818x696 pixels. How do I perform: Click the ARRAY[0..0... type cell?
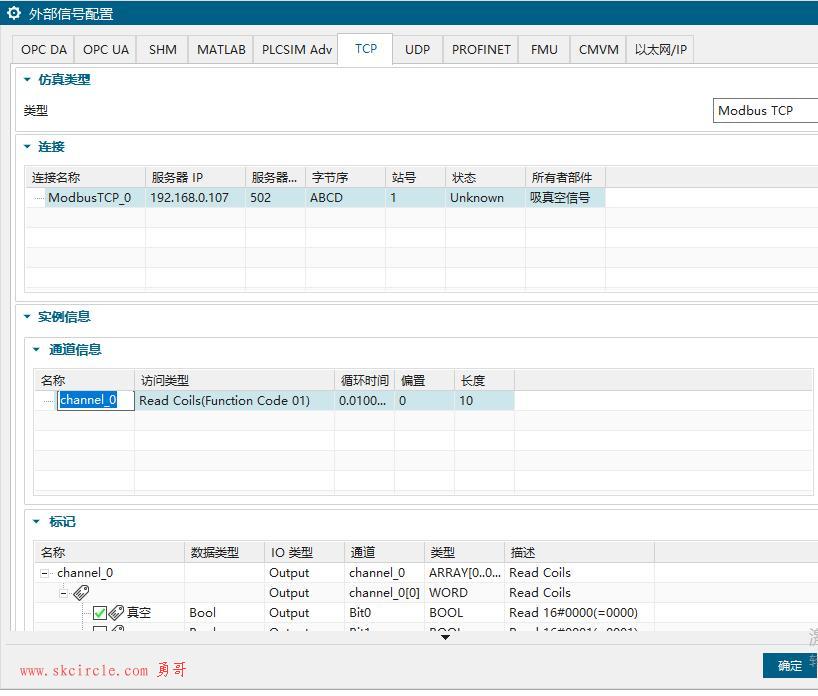coord(464,573)
